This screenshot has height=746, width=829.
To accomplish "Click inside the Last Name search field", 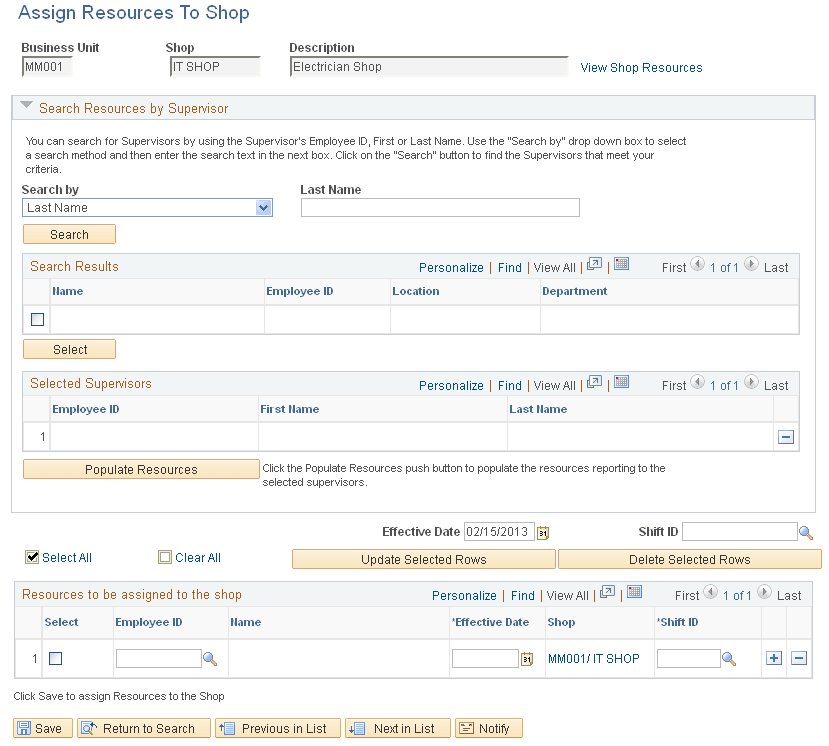I will [x=440, y=207].
